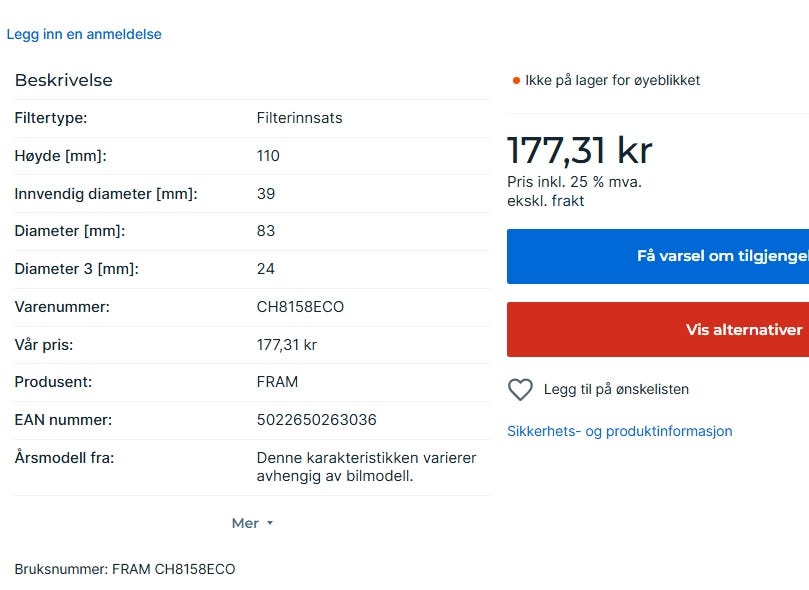
Task: Click the large 177,31 kr price
Action: click(x=579, y=150)
